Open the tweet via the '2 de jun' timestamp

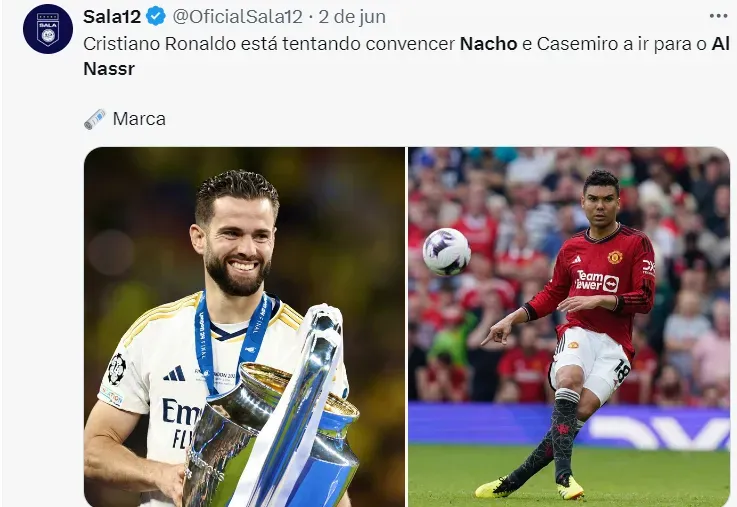click(x=352, y=17)
